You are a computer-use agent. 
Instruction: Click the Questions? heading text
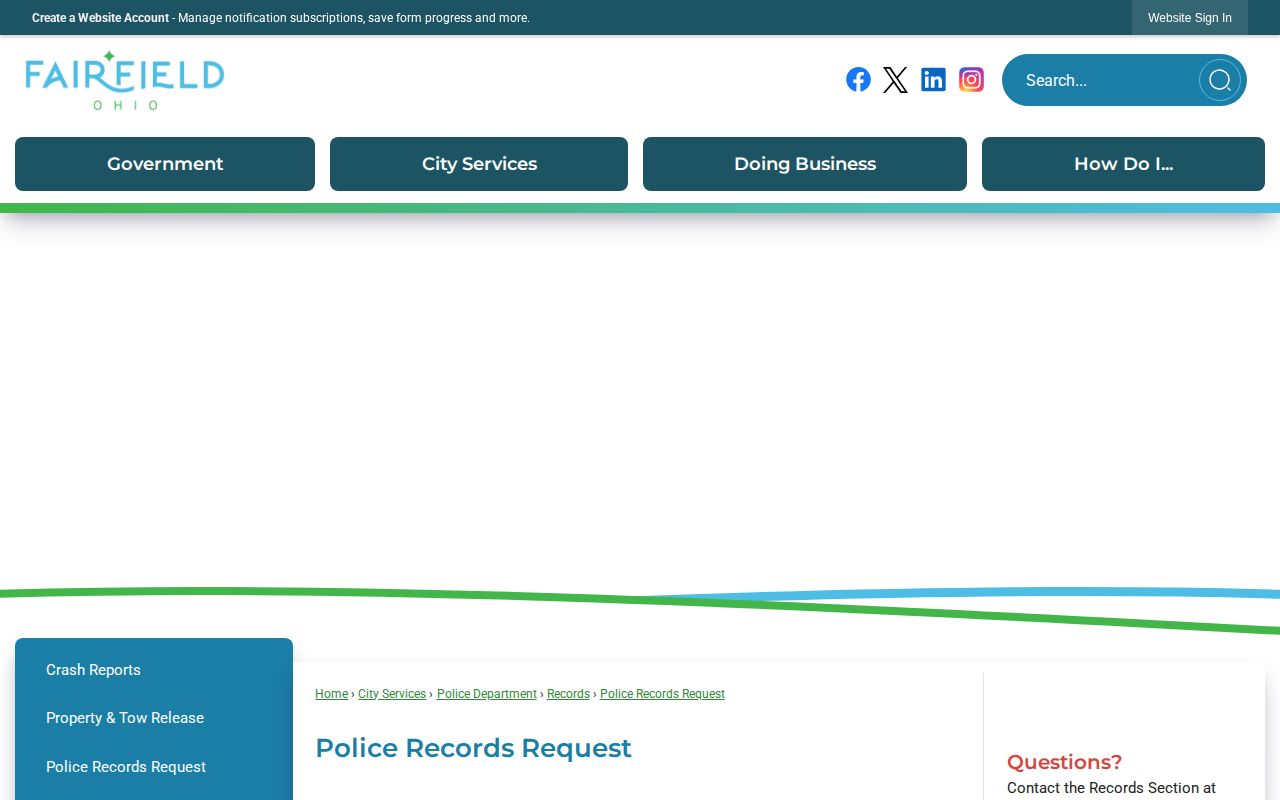pos(1064,762)
